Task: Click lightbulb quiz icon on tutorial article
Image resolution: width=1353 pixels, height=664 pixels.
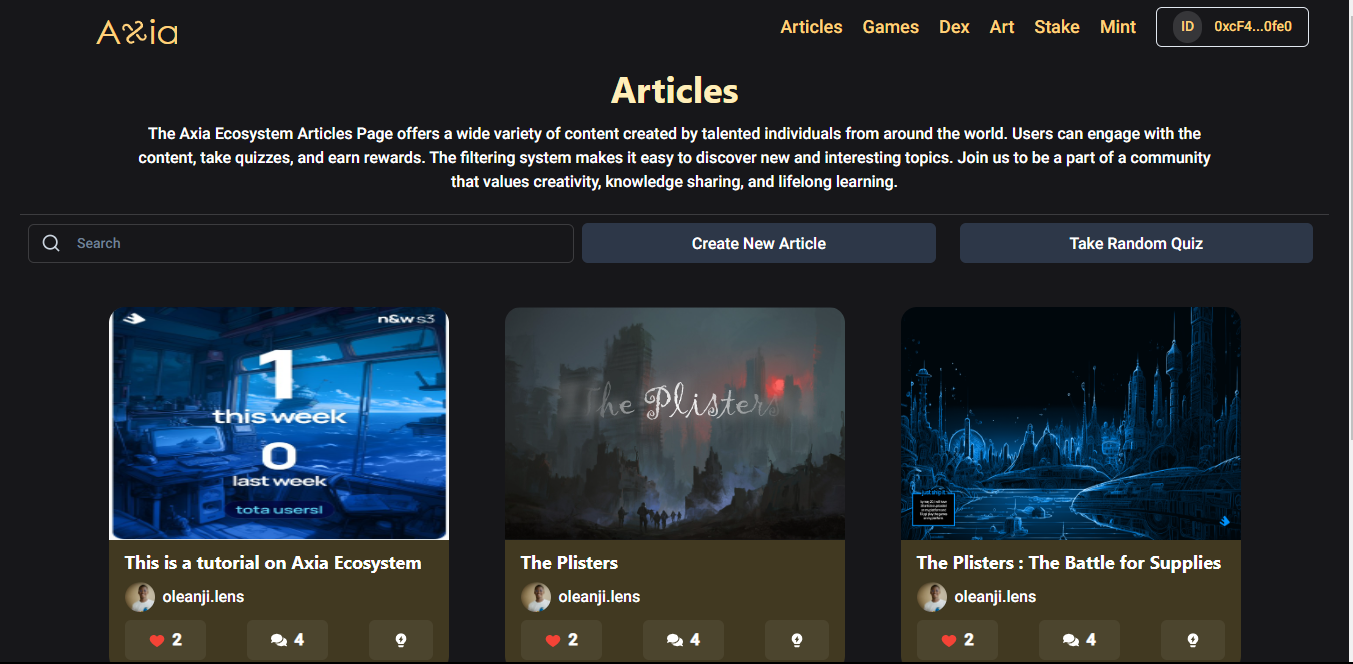Action: [x=401, y=640]
